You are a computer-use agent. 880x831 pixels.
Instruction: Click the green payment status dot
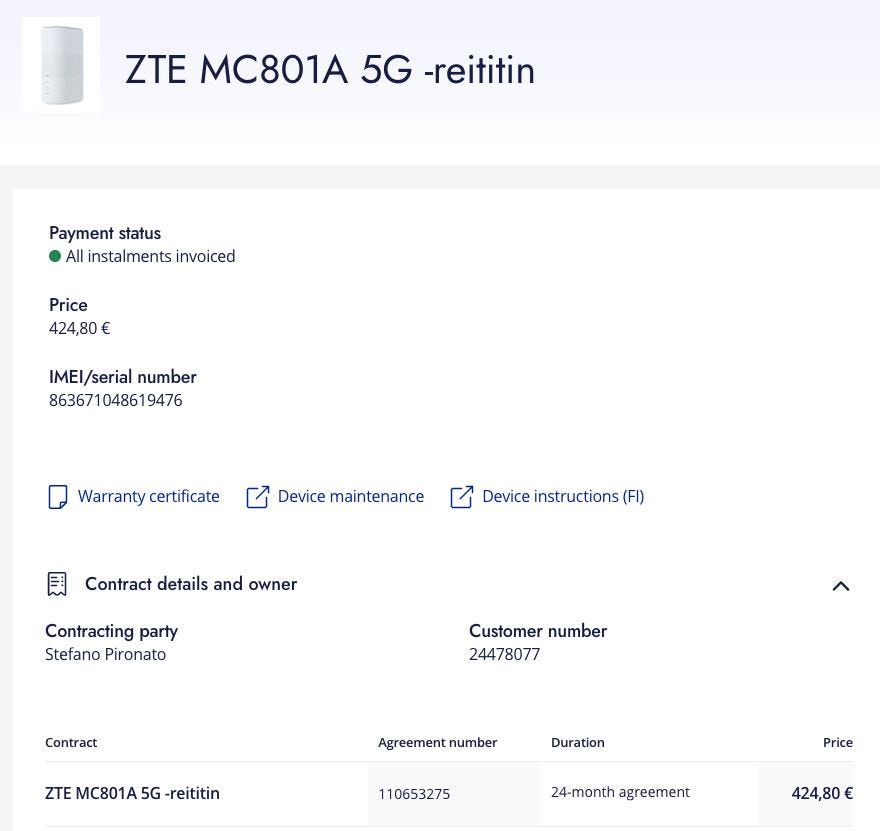click(x=55, y=256)
